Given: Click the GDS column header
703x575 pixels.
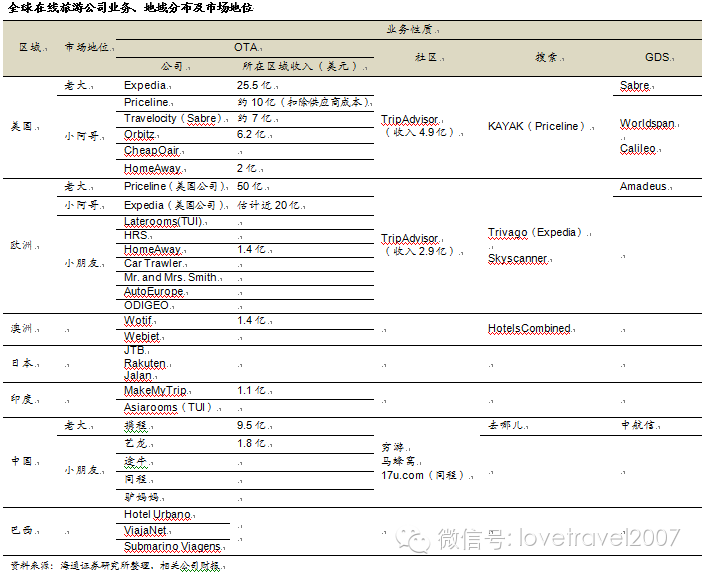Looking at the screenshot, I should tap(657, 57).
